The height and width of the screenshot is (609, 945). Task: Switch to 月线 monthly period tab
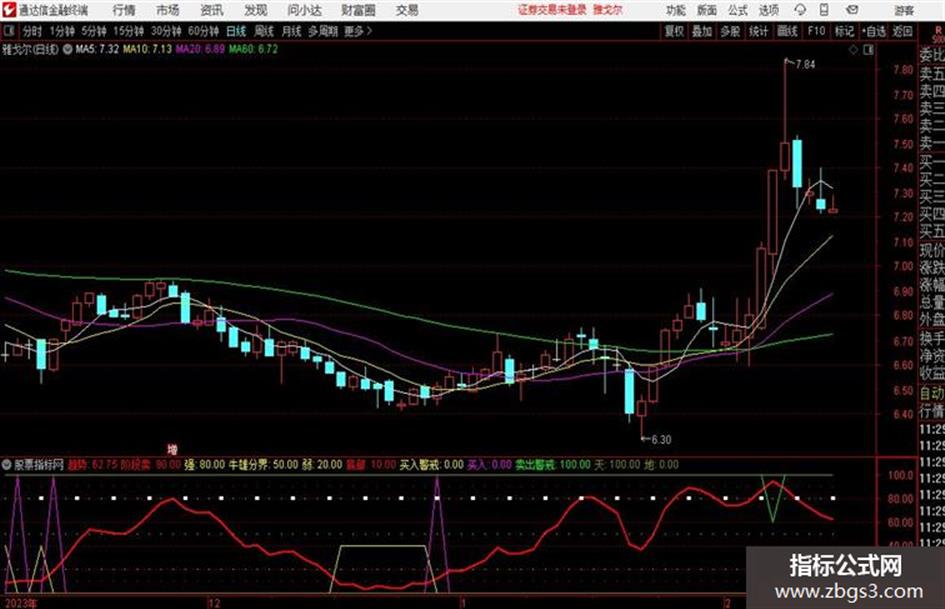coord(291,31)
